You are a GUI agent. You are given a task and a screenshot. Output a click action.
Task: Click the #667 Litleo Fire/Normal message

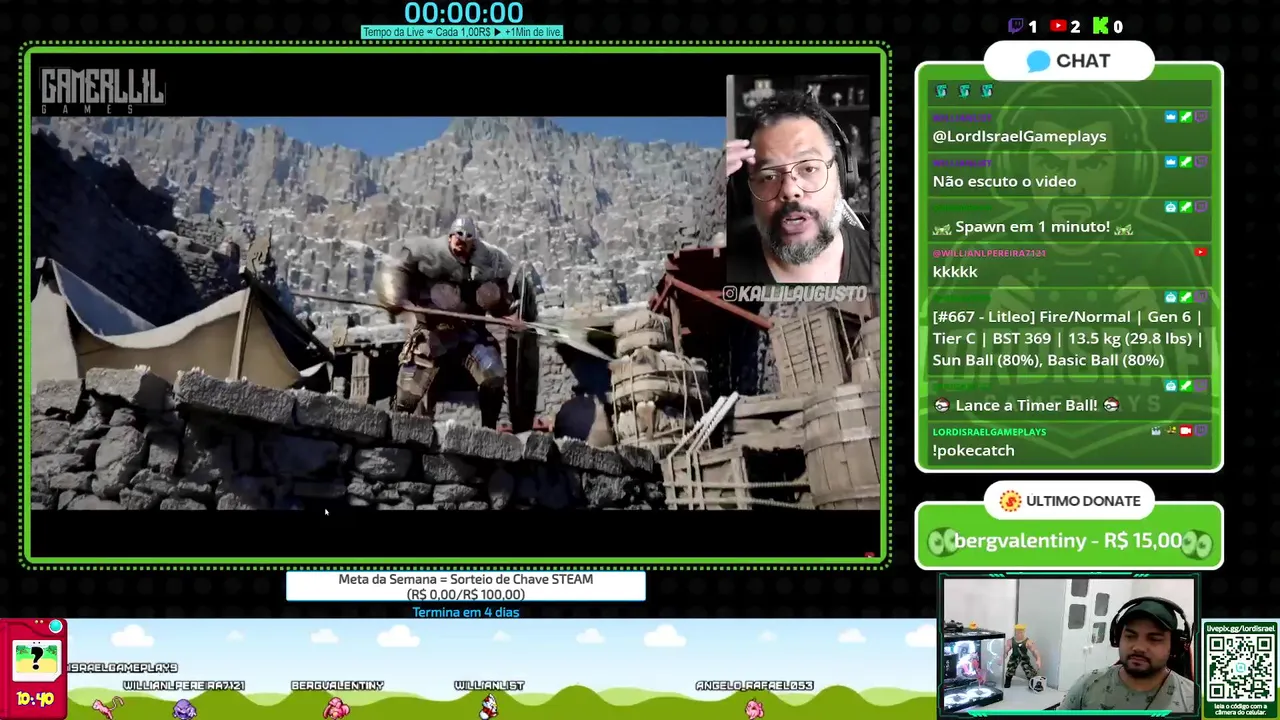(1068, 338)
